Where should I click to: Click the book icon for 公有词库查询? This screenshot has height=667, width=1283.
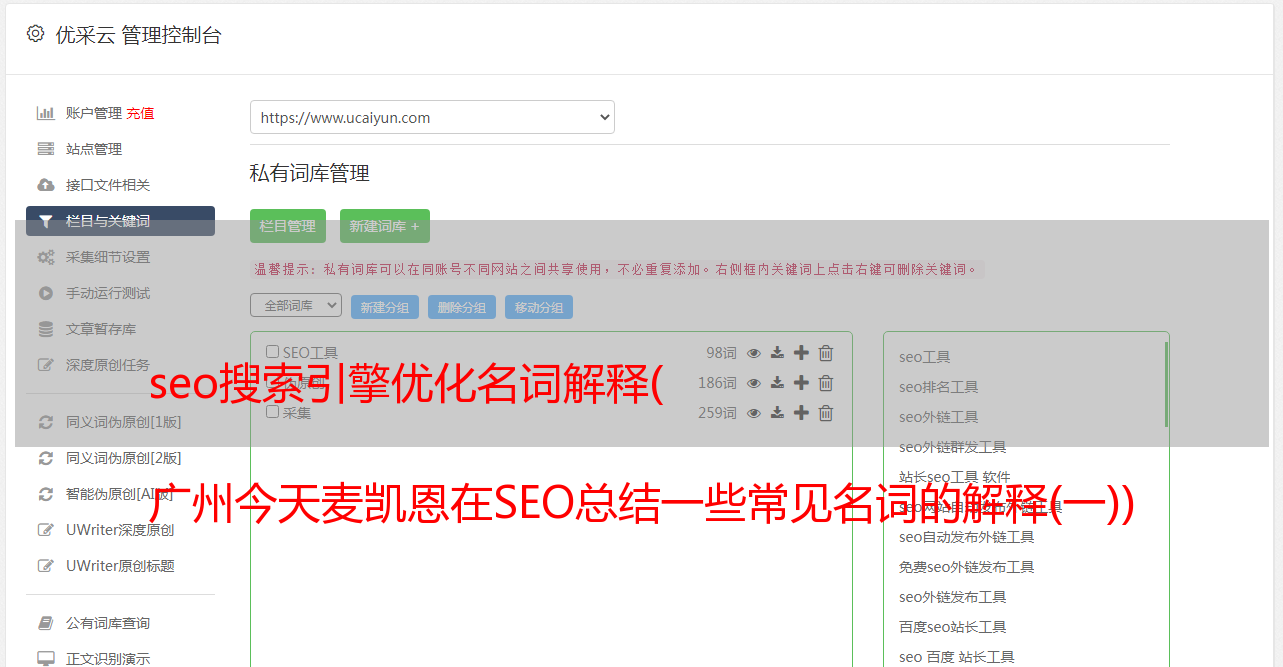click(45, 623)
